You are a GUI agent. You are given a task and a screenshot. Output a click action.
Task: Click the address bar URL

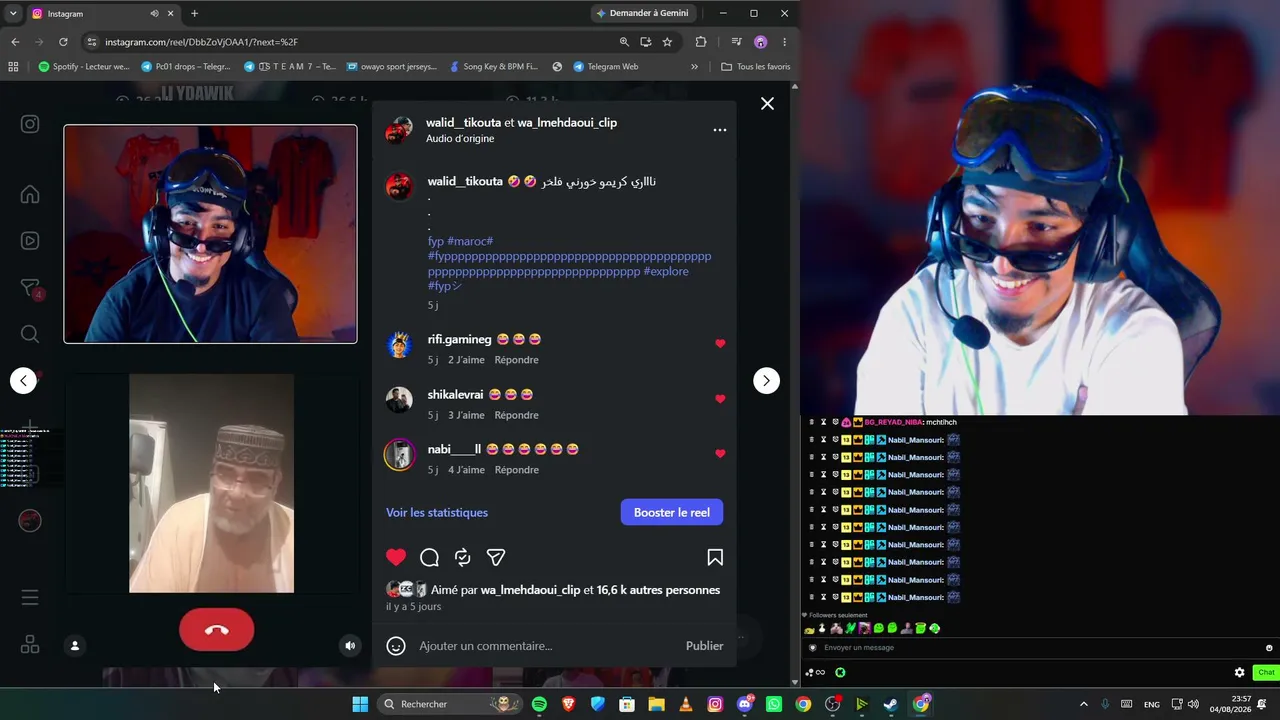tap(201, 42)
